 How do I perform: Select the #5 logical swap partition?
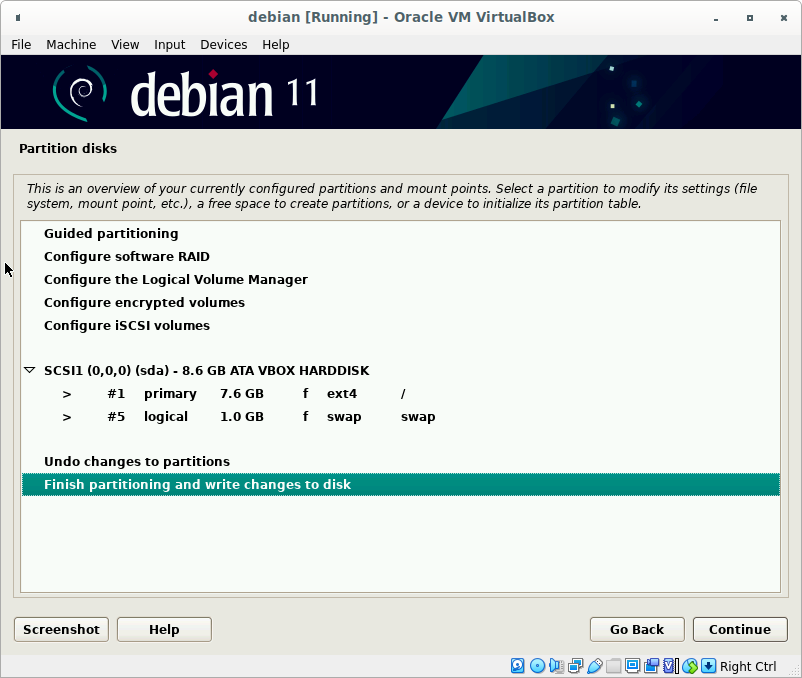click(250, 416)
